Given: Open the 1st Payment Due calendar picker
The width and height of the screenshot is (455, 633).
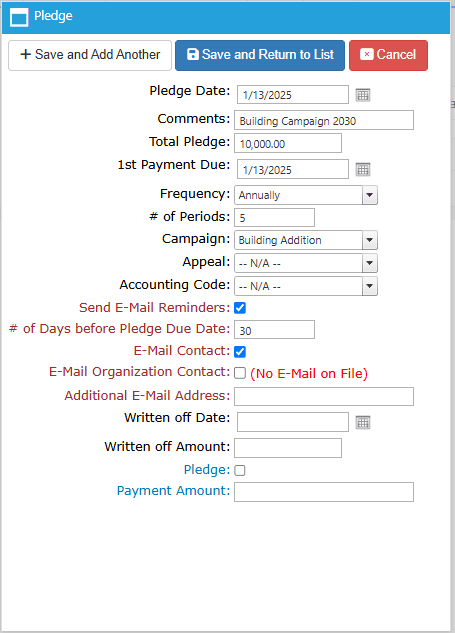Looking at the screenshot, I should pyautogui.click(x=363, y=169).
